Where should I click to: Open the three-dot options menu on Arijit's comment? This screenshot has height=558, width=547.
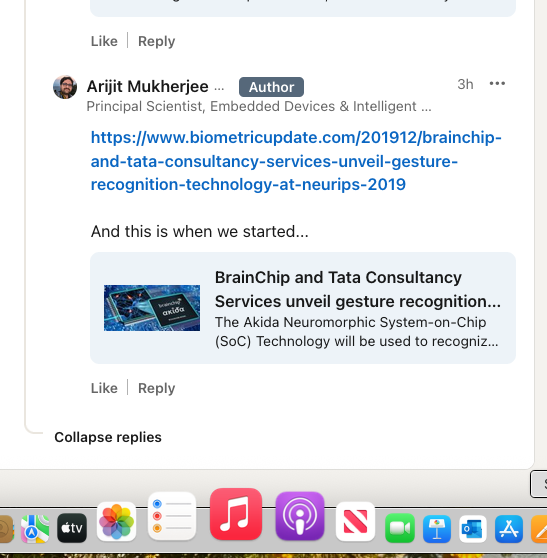497,84
